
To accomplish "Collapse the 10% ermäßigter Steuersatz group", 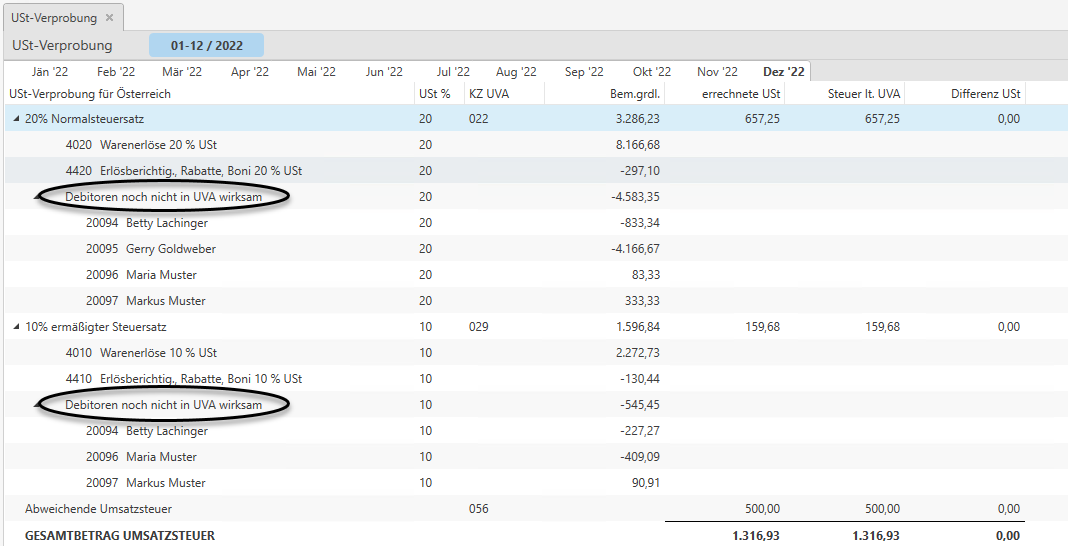I will pos(16,327).
